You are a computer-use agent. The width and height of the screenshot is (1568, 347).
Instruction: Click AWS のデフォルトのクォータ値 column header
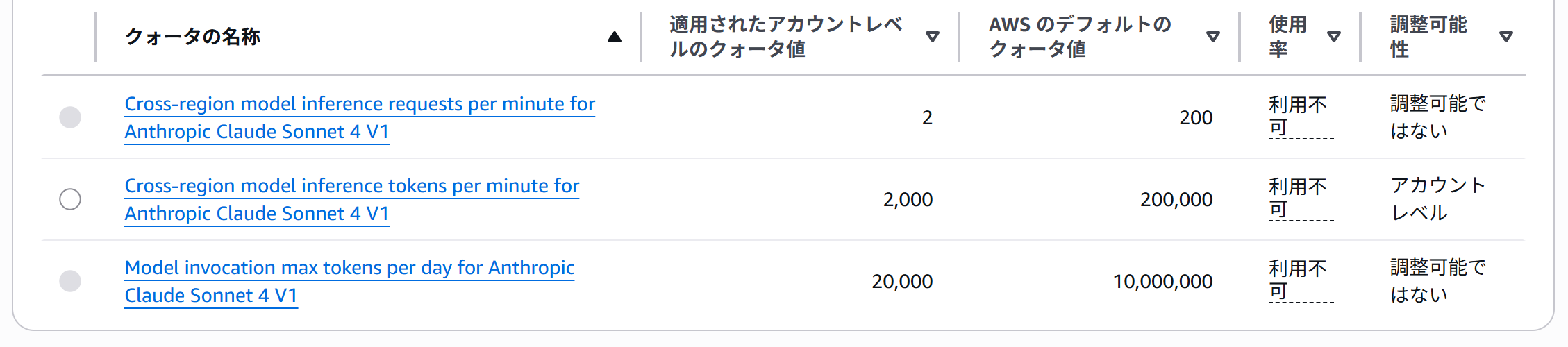pyautogui.click(x=1080, y=37)
